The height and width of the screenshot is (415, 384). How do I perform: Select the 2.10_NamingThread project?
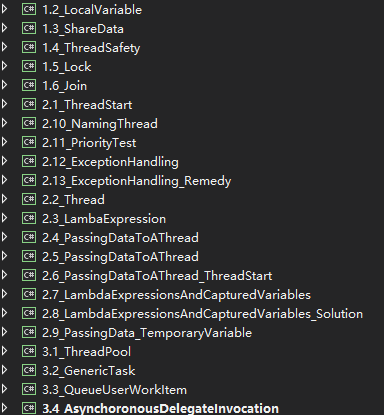(100, 124)
